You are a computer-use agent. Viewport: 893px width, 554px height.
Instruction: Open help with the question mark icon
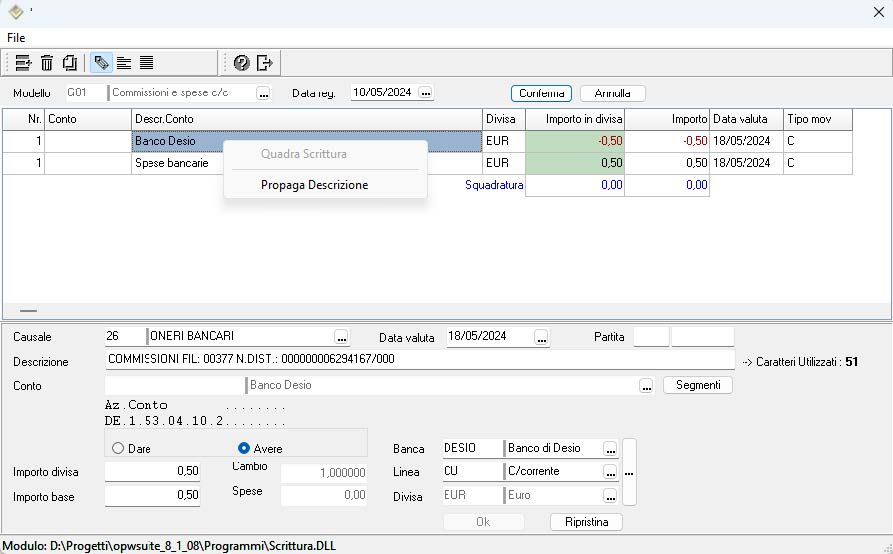click(x=241, y=63)
